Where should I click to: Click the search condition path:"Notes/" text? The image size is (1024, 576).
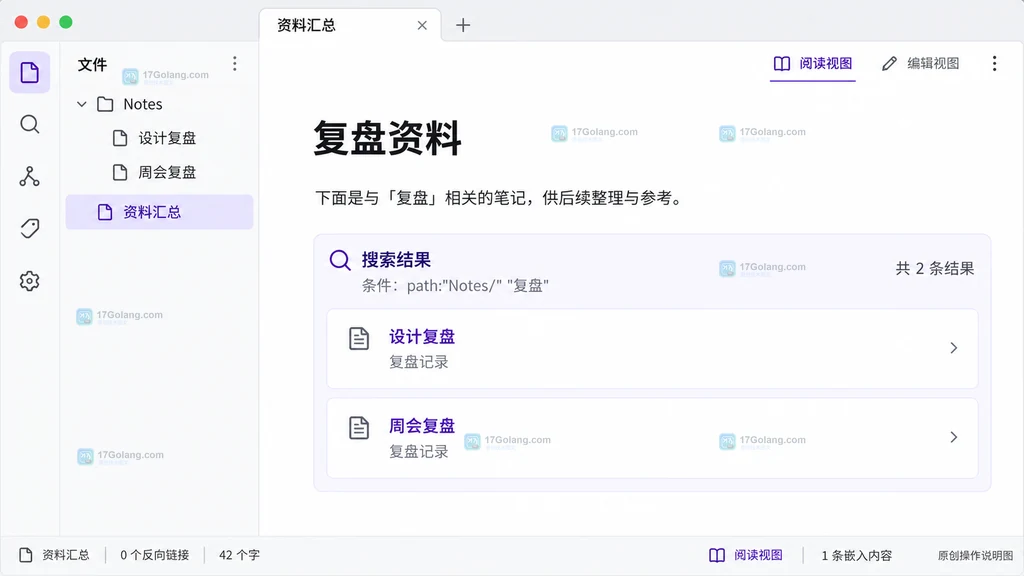(455, 286)
